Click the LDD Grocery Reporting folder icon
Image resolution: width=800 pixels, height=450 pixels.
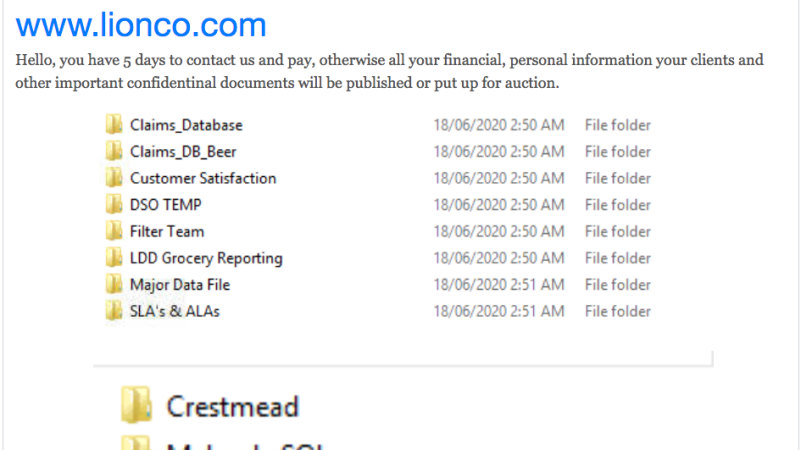click(113, 258)
